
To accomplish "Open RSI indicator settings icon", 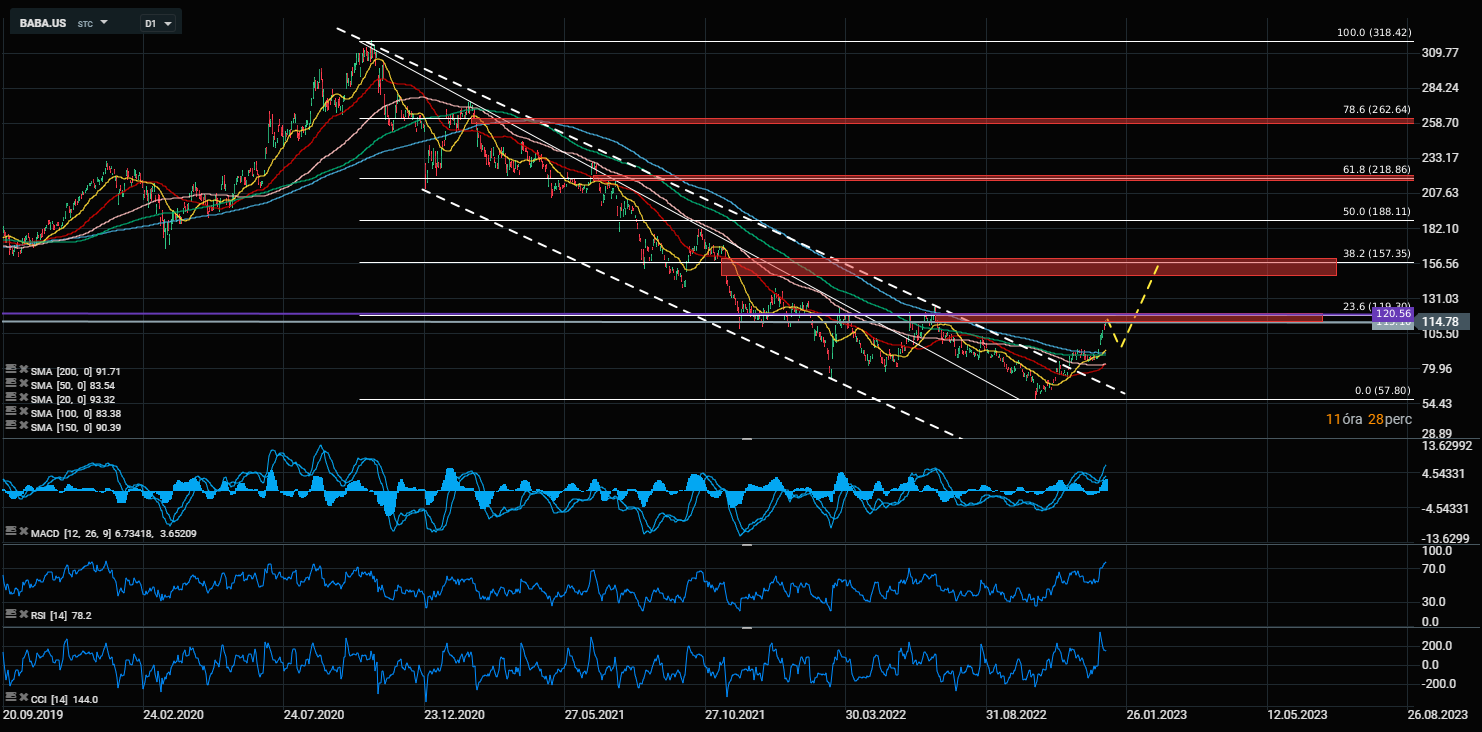I will click(x=10, y=615).
